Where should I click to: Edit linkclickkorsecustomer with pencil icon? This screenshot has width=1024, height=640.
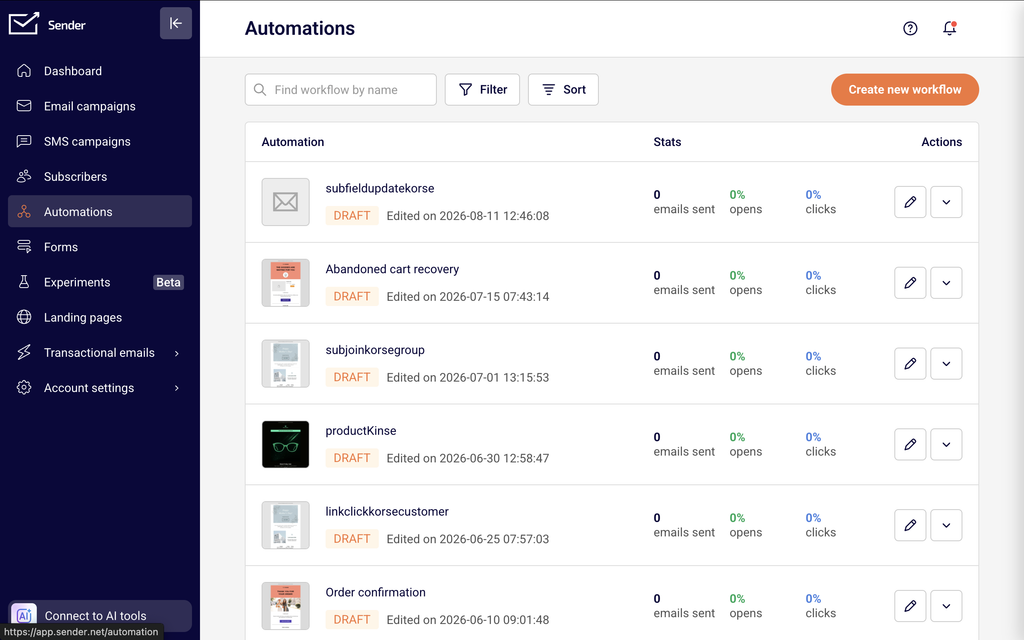[x=910, y=525]
